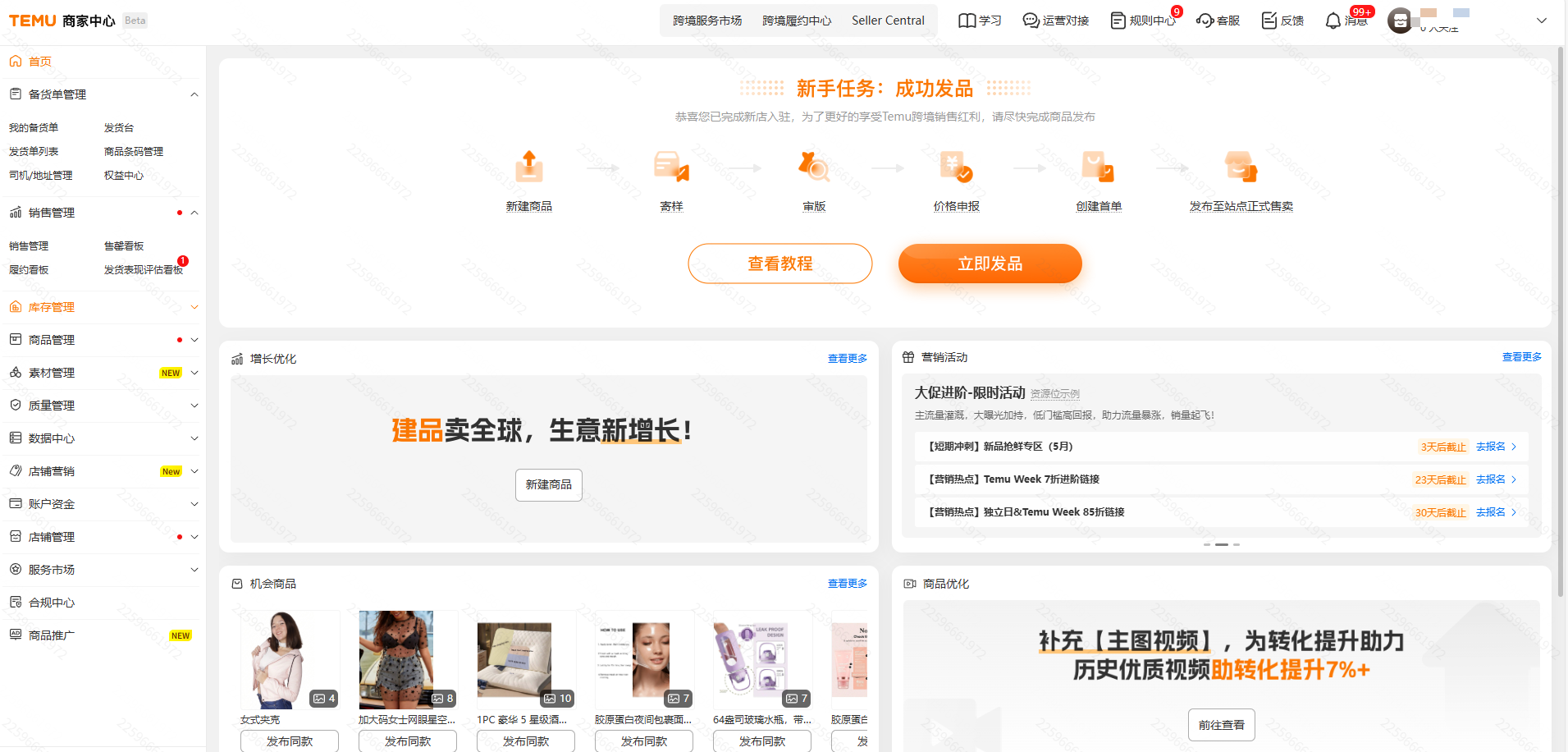This screenshot has height=752, width=1568.
Task: Click the 服务市场 sidebar icon
Action: click(16, 570)
